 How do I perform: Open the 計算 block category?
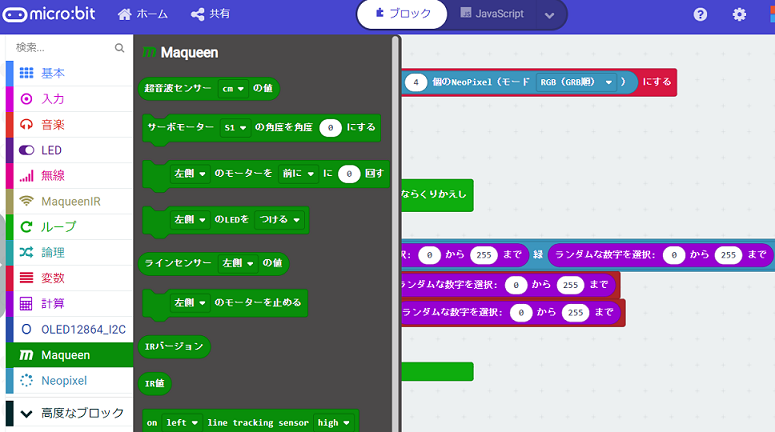[x=69, y=303]
